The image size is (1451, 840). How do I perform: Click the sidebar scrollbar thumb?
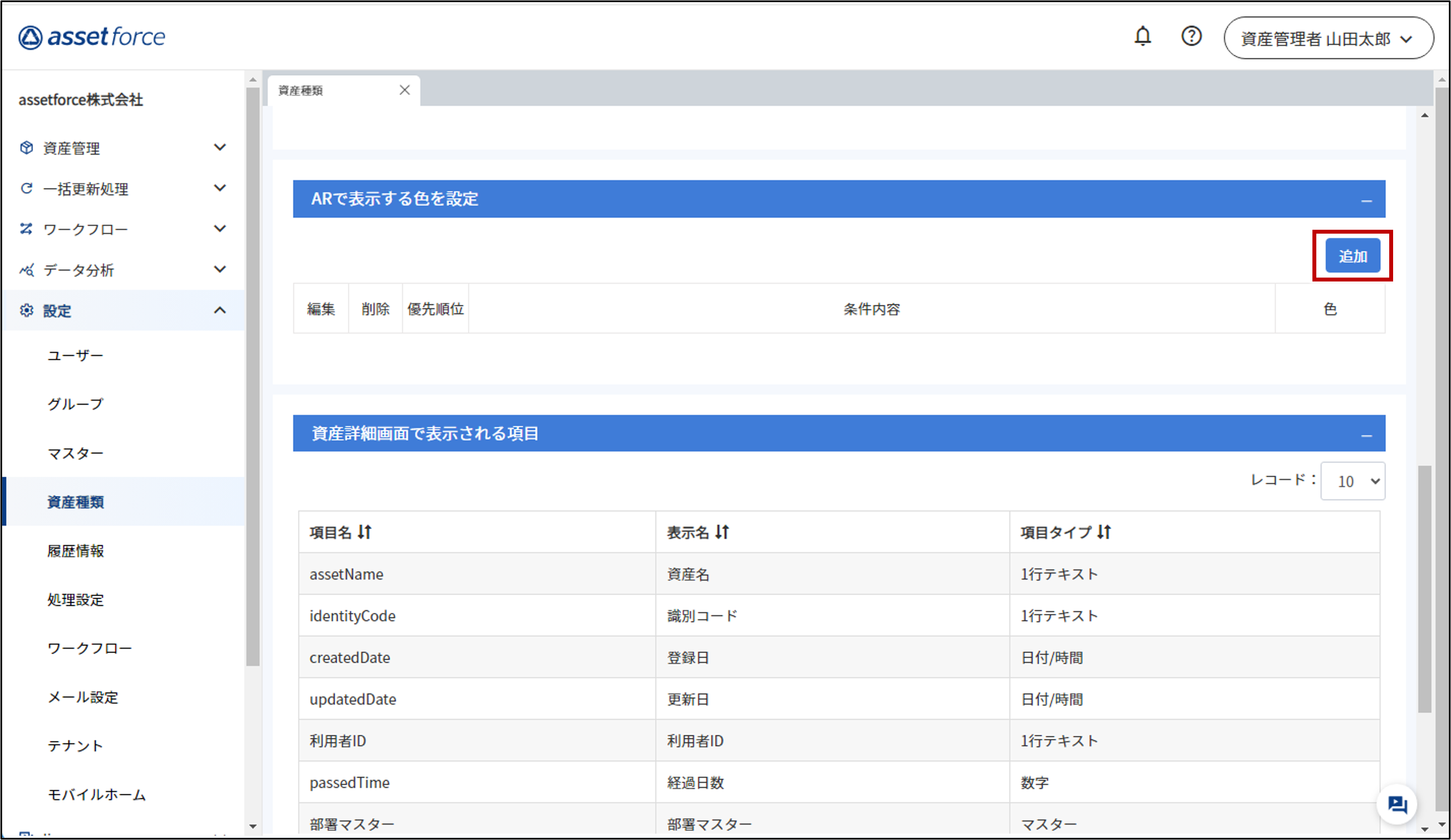click(x=253, y=377)
